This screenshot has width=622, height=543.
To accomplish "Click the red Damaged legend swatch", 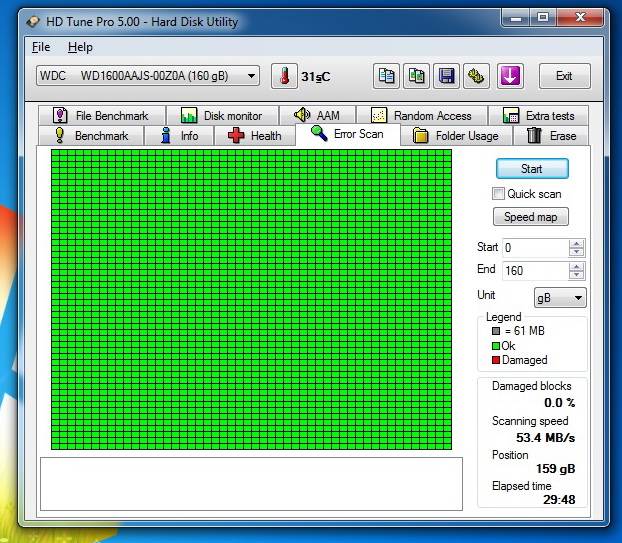I will [x=496, y=360].
